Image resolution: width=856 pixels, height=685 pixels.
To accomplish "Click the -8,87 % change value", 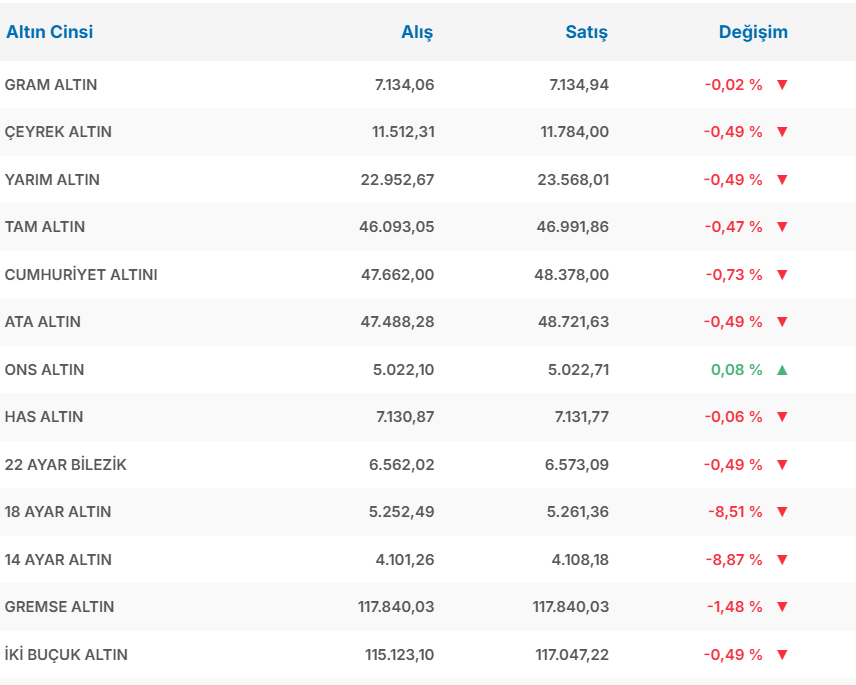I will [x=735, y=560].
